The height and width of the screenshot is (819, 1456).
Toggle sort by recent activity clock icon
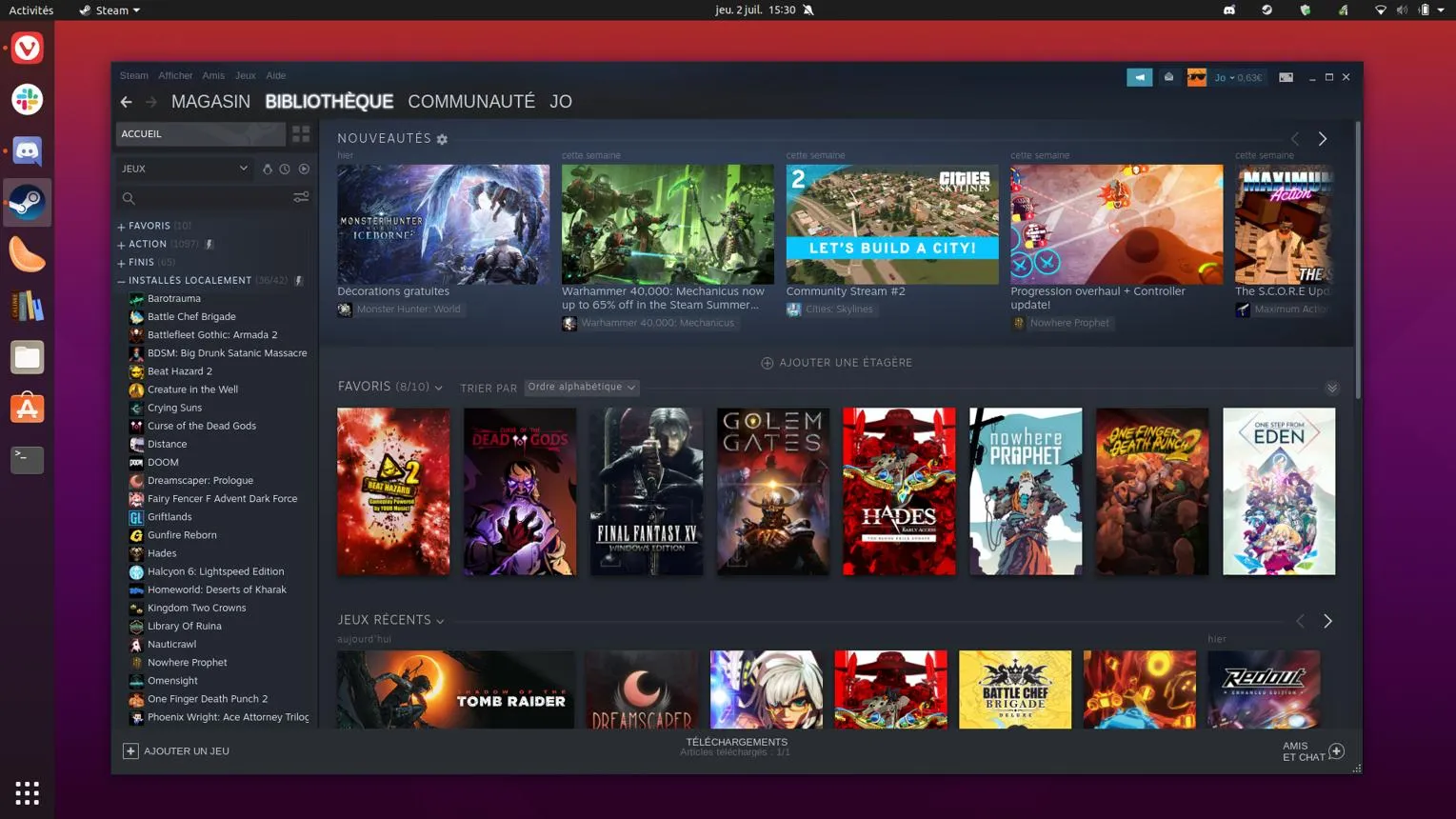285,169
